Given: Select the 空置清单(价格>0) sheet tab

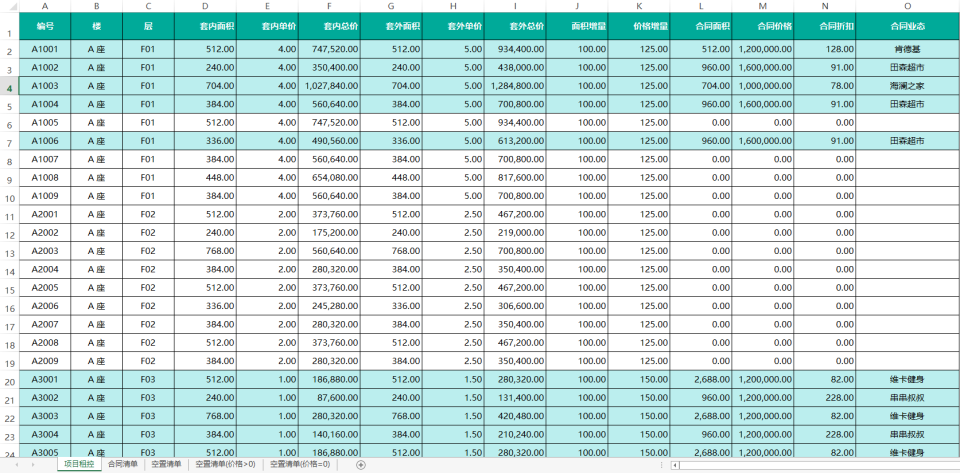Looking at the screenshot, I should pyautogui.click(x=225, y=465).
